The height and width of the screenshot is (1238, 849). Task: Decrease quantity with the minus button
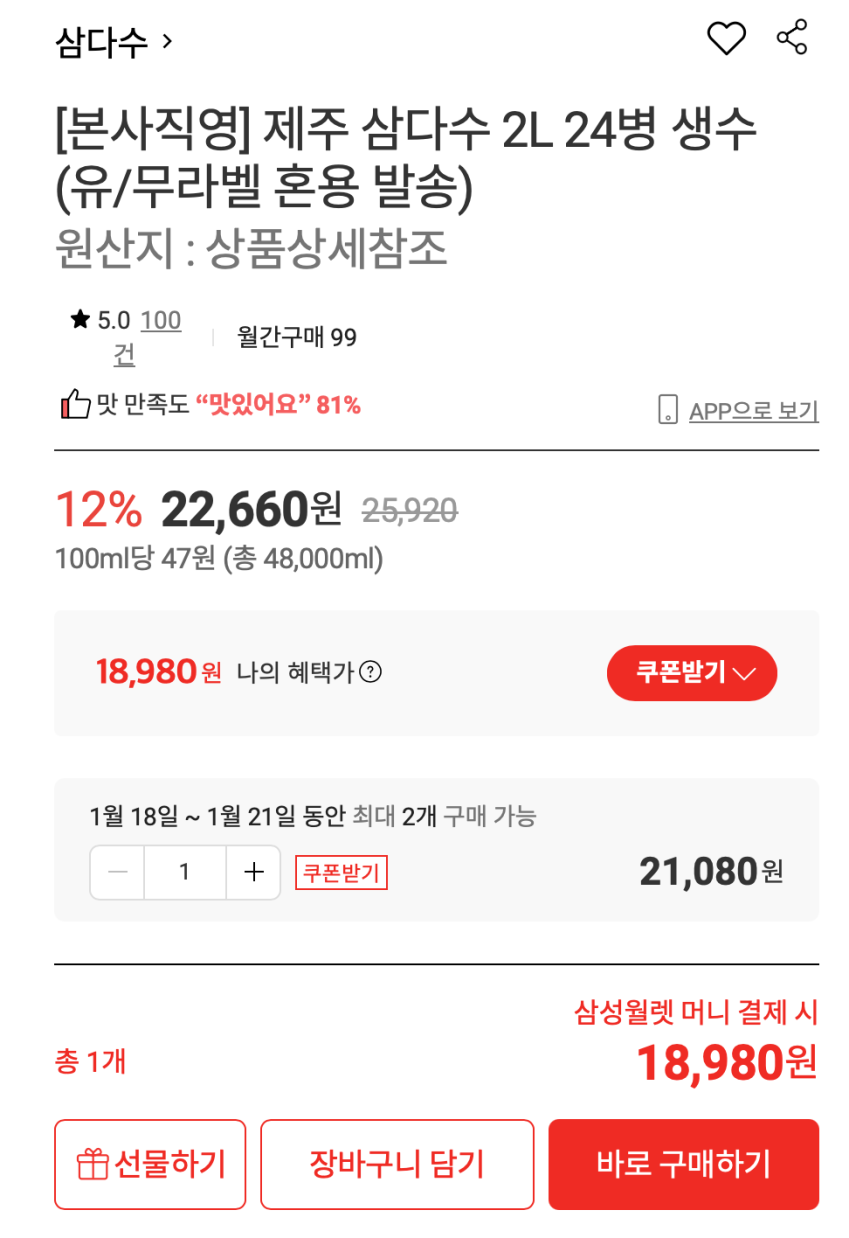[x=118, y=872]
